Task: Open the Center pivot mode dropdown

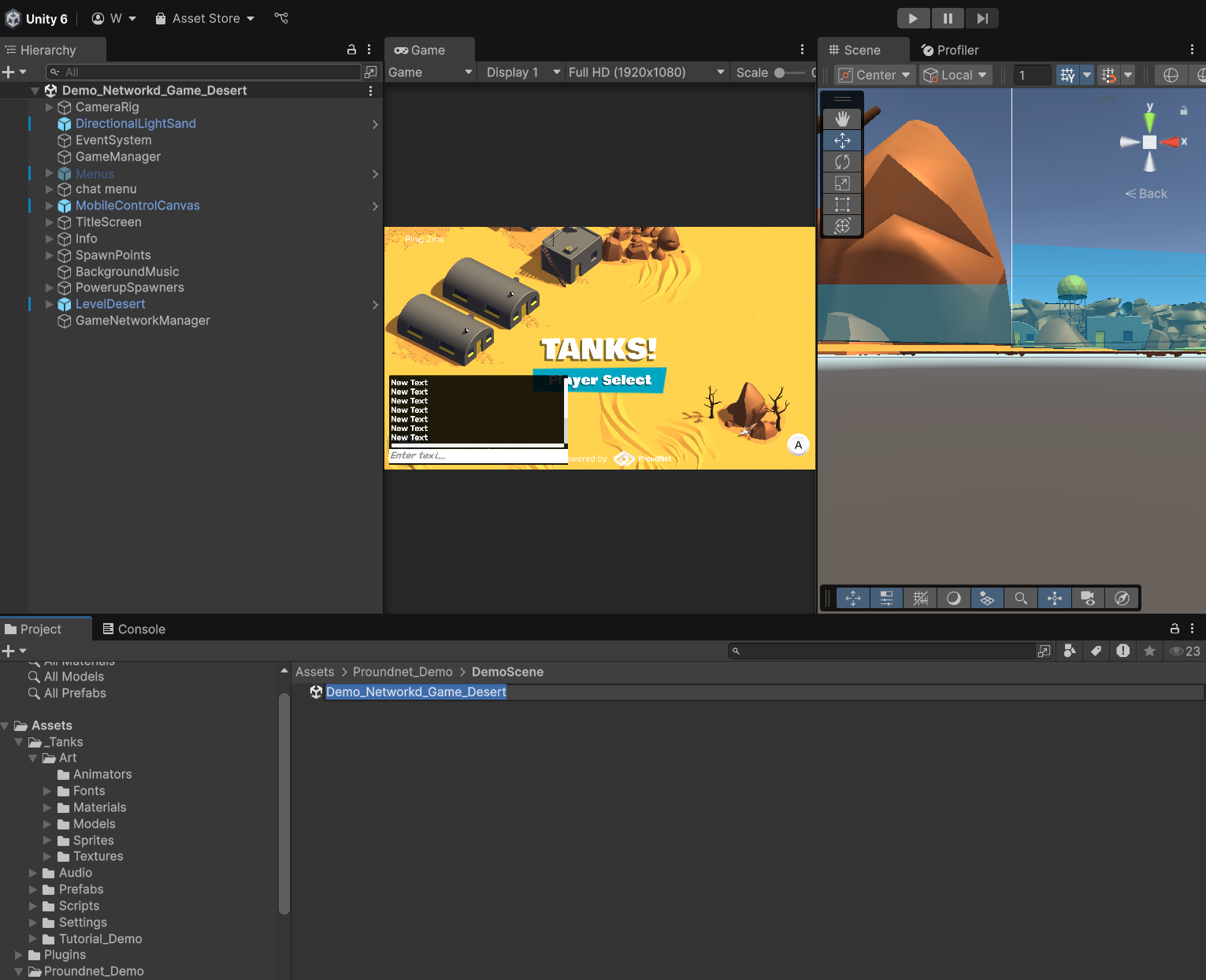Action: 874,75
